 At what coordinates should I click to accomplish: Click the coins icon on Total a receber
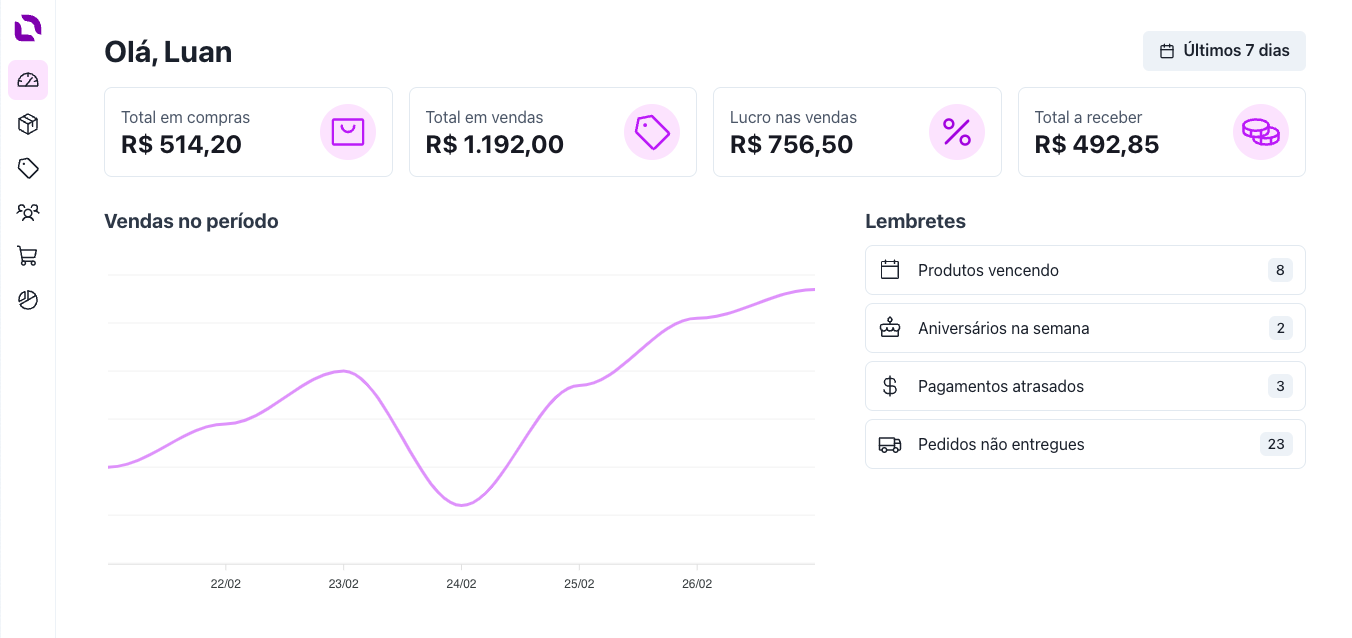(1261, 131)
